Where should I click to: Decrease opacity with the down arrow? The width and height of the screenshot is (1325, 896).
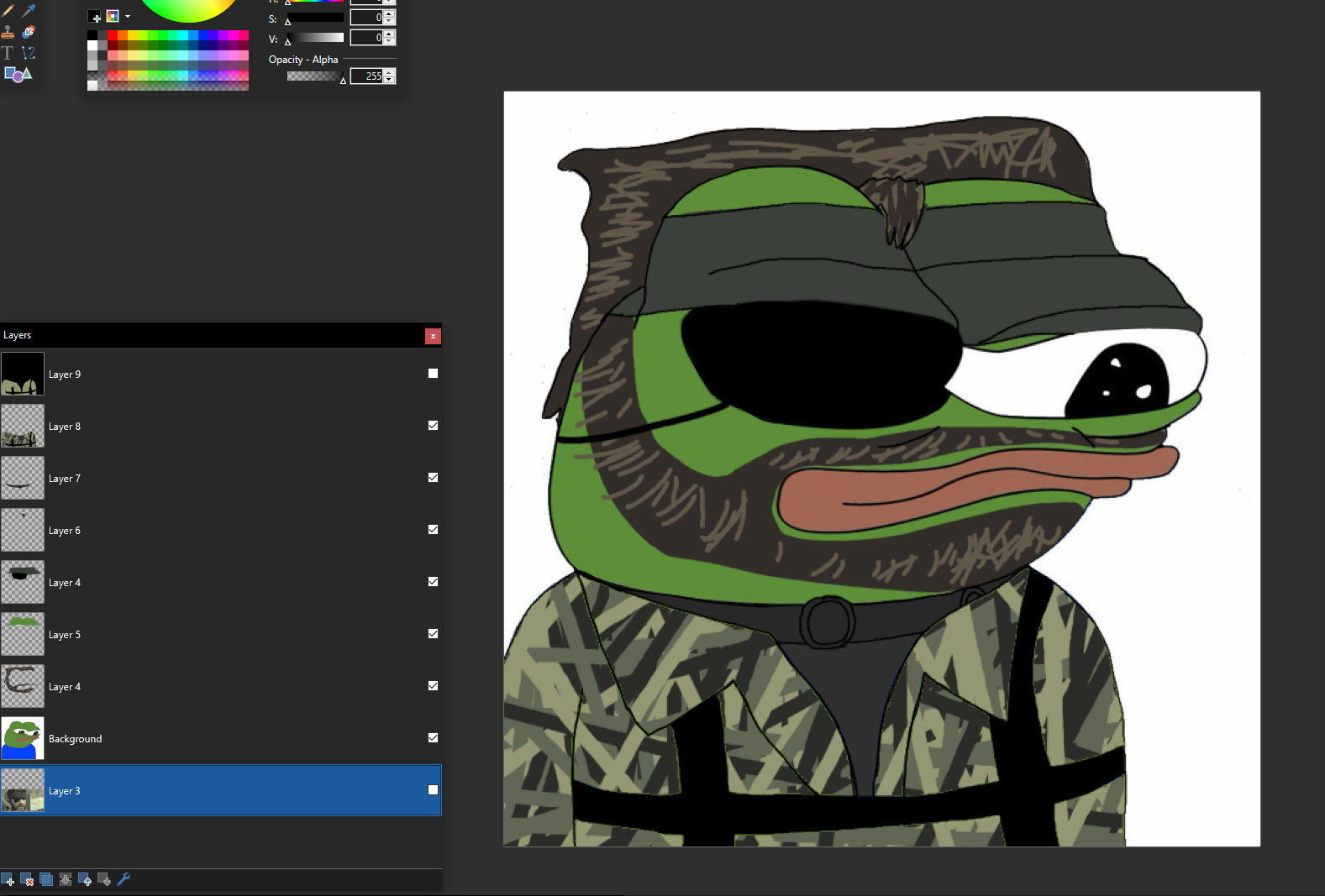tap(389, 80)
